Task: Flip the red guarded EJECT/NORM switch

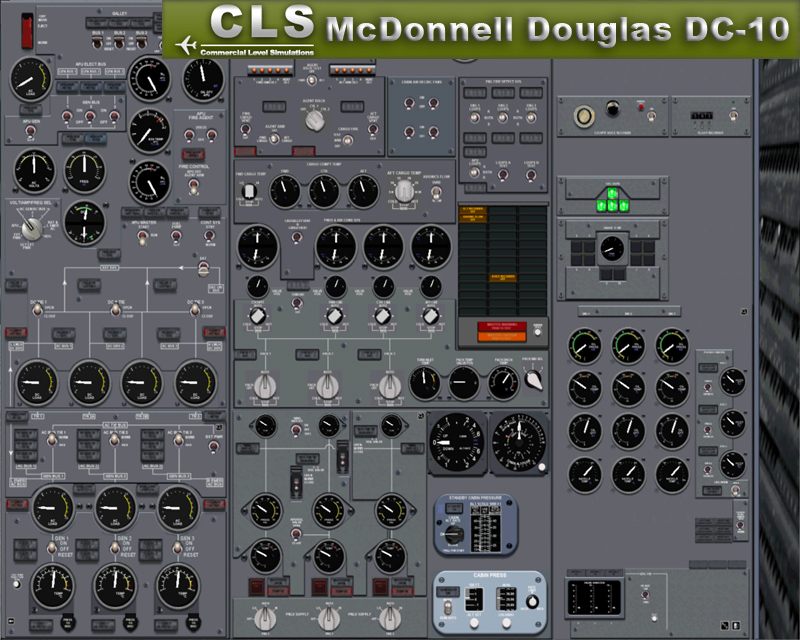Action: pyautogui.click(x=27, y=31)
